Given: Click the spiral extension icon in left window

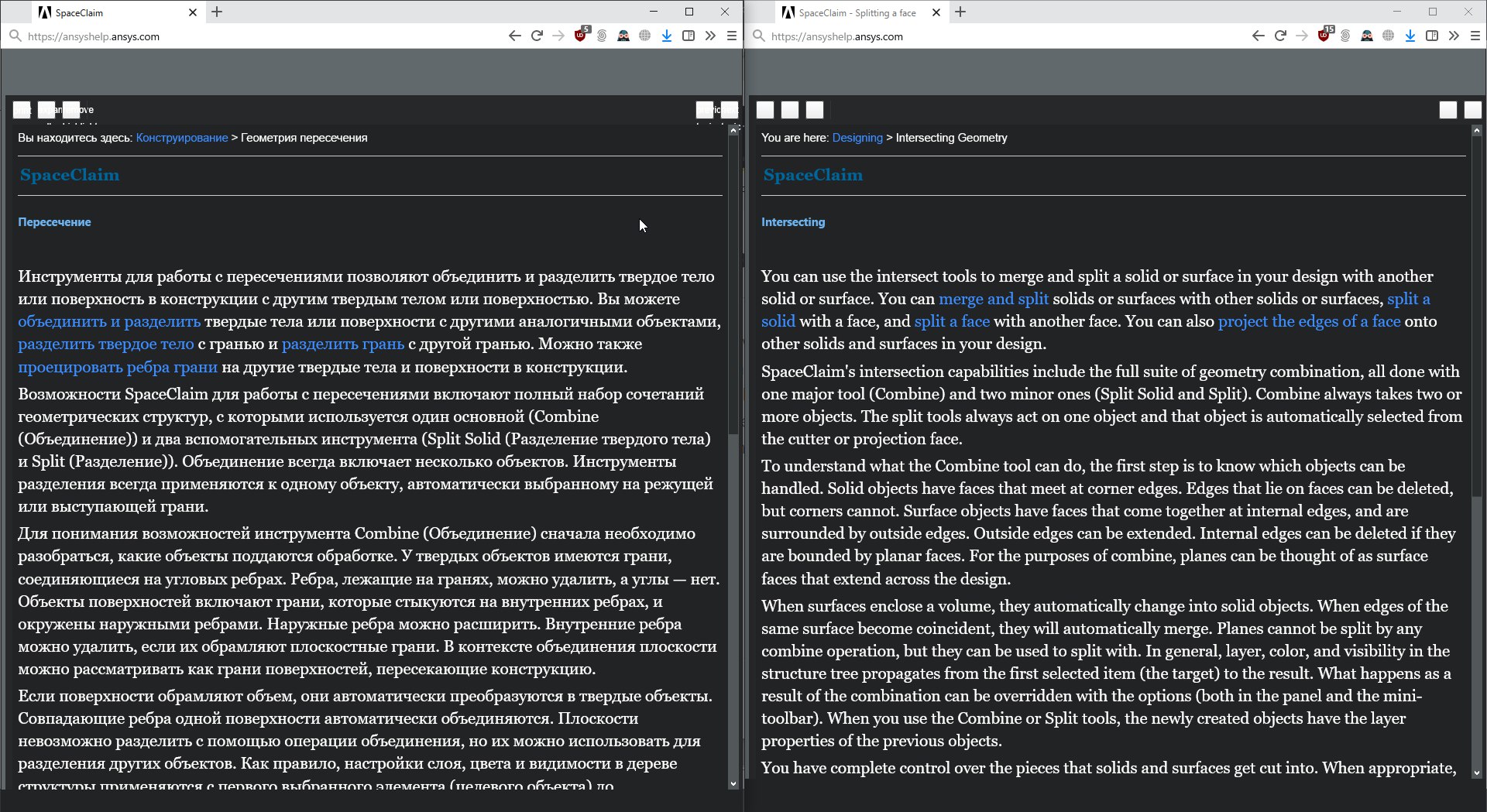Looking at the screenshot, I should (x=602, y=36).
